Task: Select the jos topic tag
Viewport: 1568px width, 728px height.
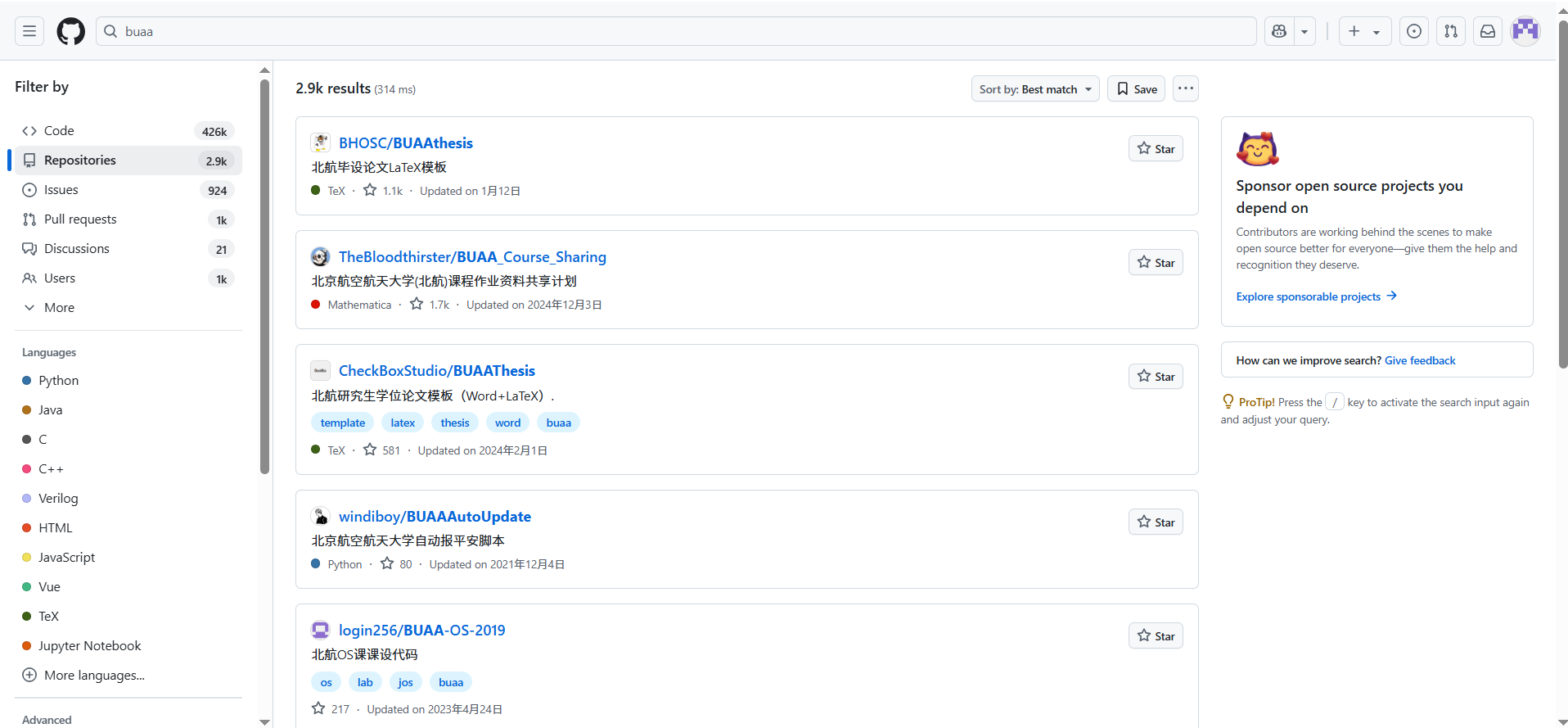Action: pos(406,682)
